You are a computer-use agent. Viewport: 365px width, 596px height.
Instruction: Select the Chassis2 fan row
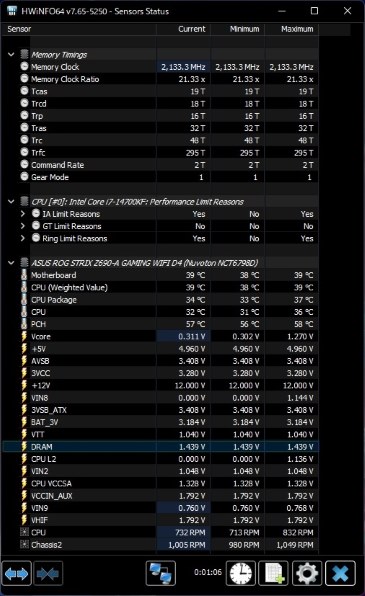click(160, 545)
